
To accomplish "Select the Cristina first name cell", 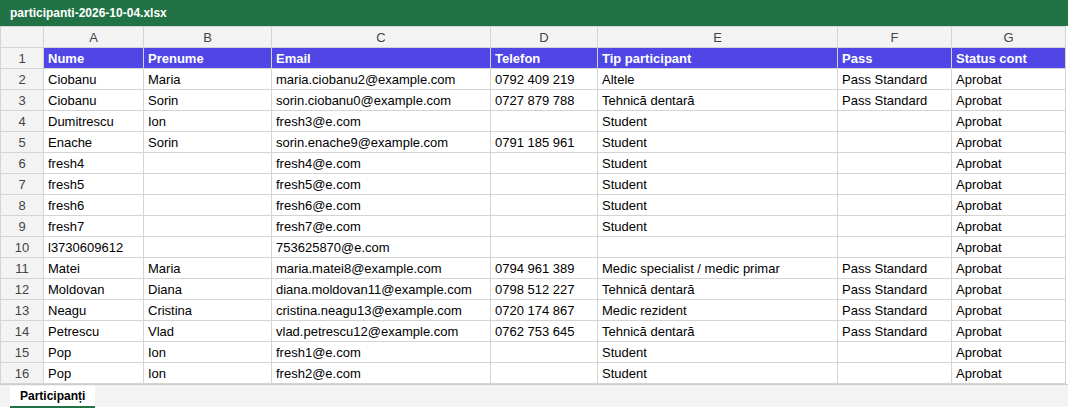I will tap(207, 311).
